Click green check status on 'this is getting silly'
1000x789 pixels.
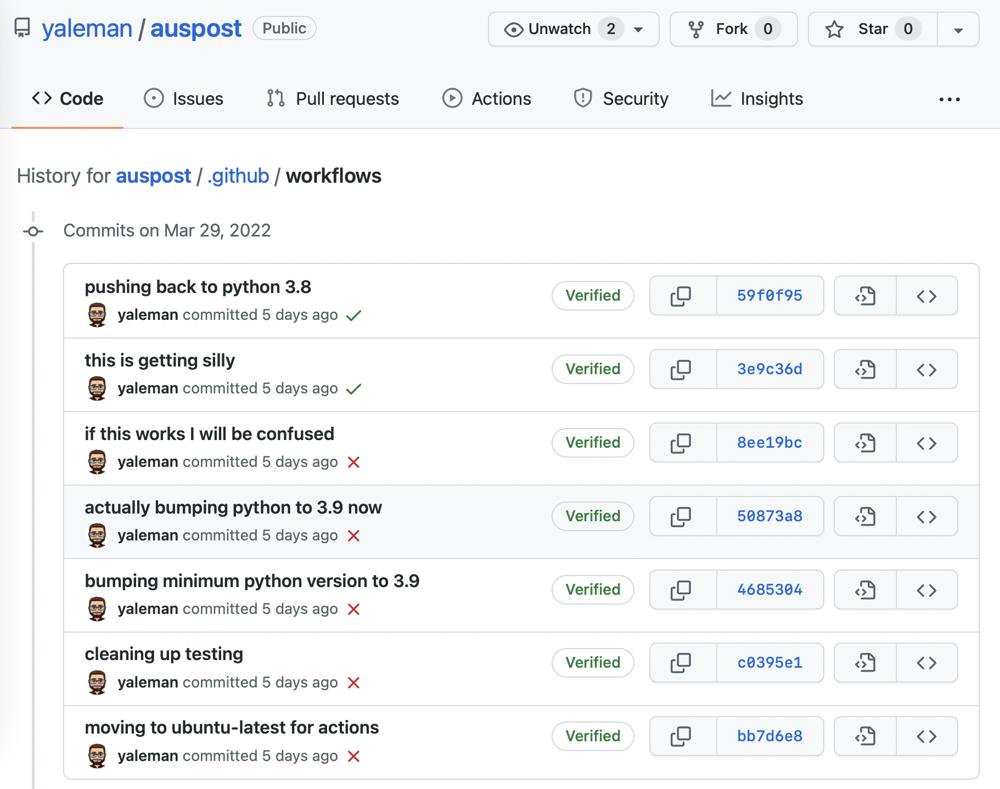coord(353,389)
